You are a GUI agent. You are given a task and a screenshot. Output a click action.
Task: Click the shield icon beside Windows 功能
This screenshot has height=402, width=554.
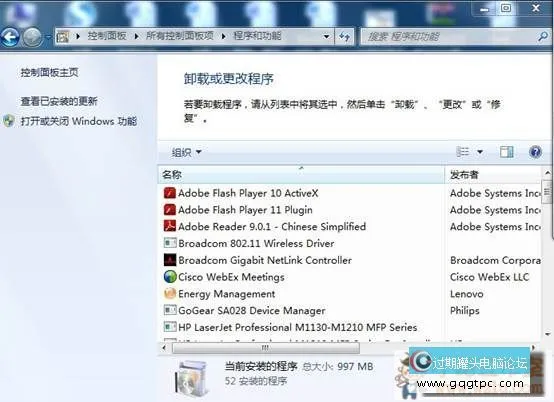tap(9, 121)
